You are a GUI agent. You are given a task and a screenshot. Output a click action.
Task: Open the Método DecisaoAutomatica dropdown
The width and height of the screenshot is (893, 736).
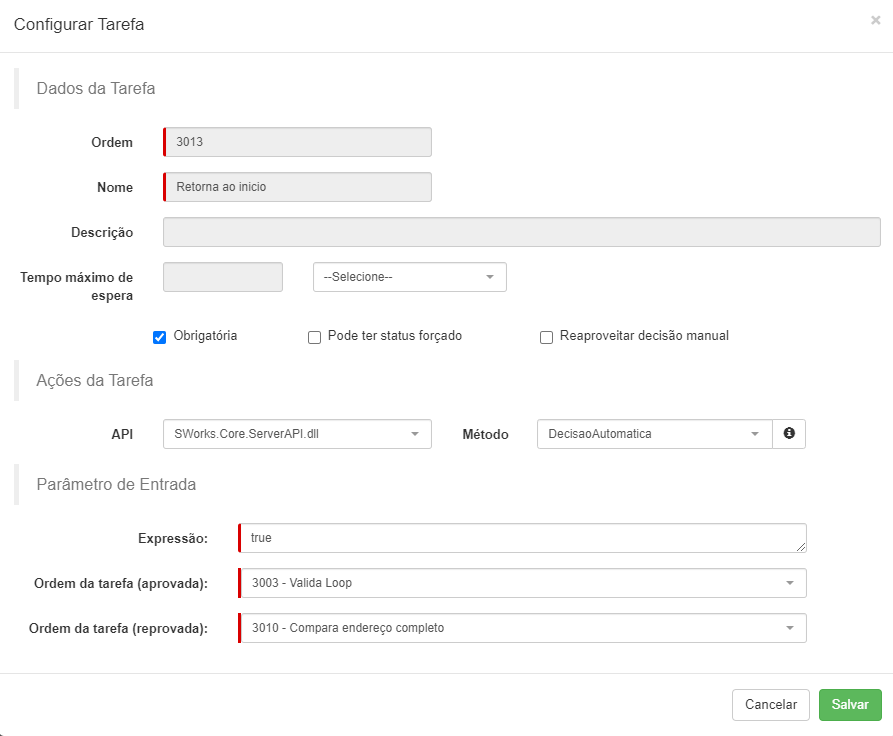[x=654, y=433]
